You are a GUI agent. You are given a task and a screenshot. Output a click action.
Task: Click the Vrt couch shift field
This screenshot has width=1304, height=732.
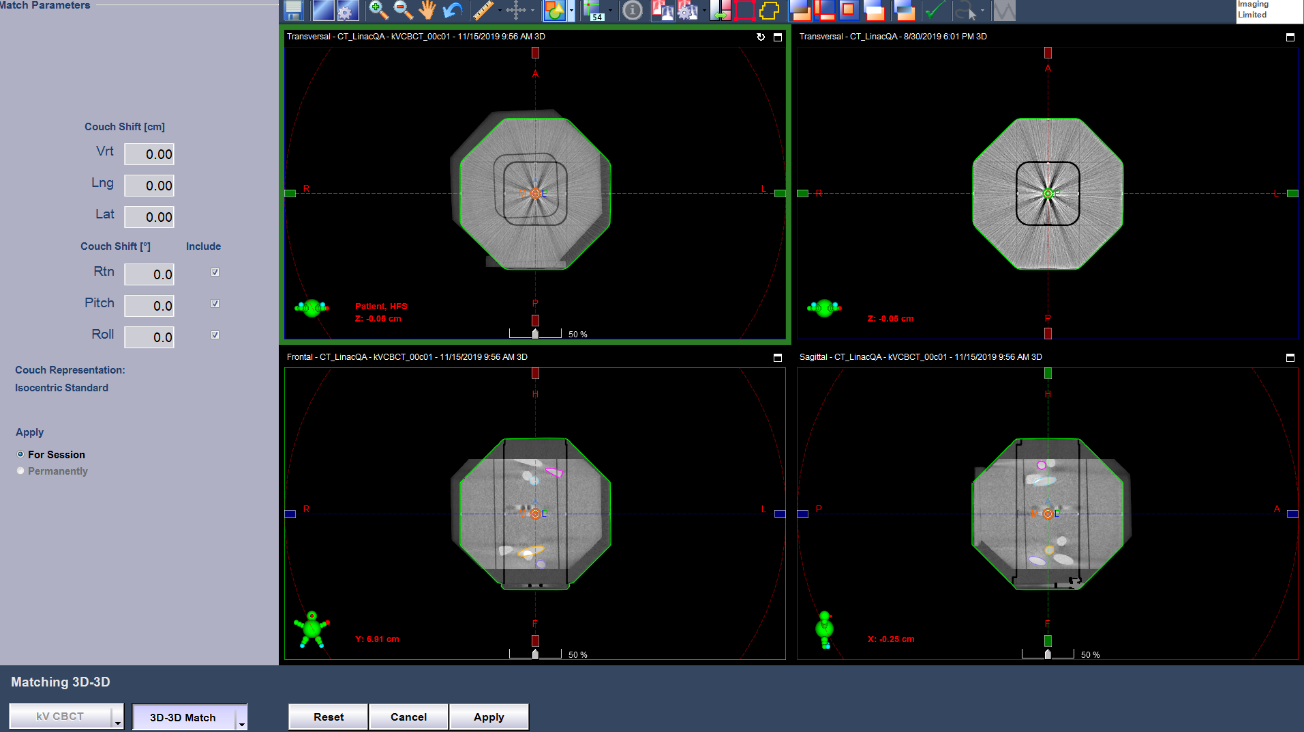(x=149, y=154)
